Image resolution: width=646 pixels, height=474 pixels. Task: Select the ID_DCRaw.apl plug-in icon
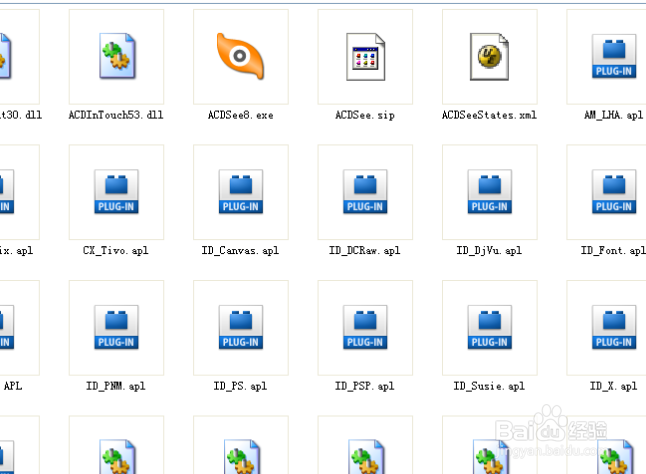pos(365,191)
